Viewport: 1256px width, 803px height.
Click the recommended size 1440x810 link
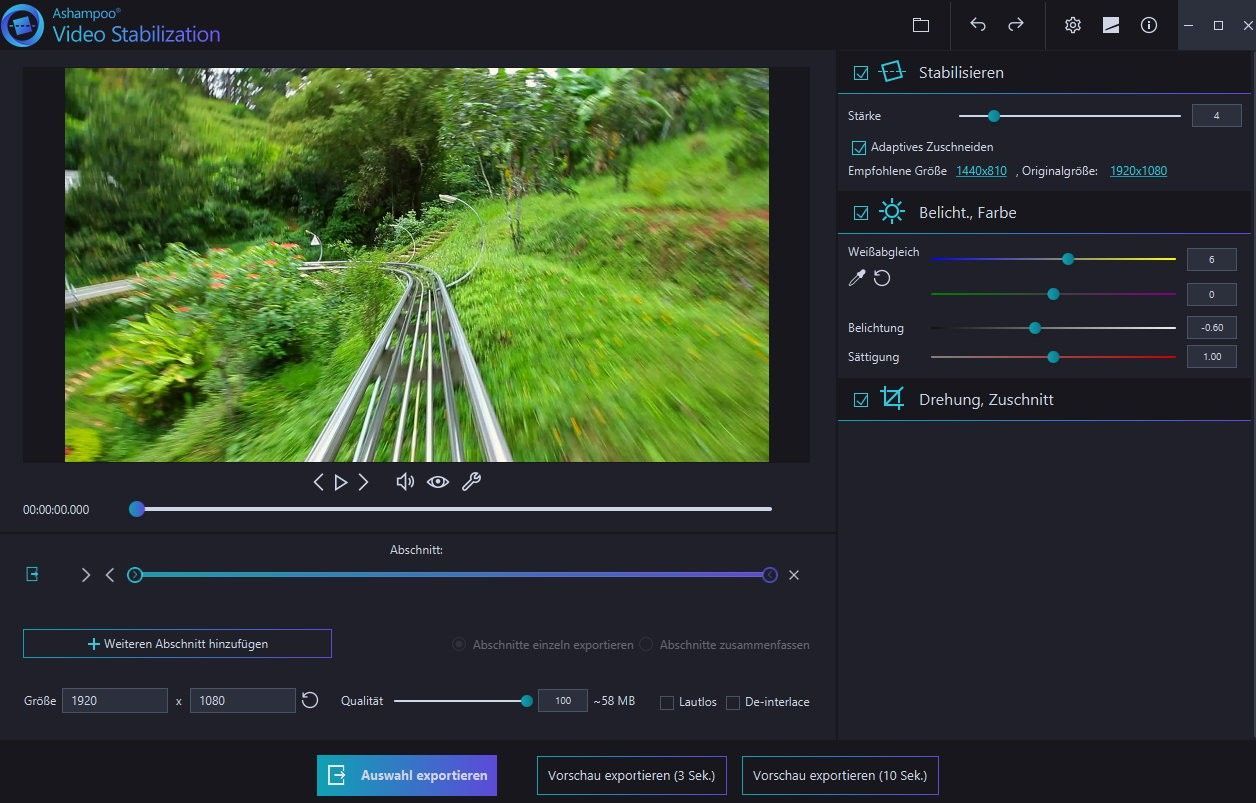pyautogui.click(x=981, y=171)
